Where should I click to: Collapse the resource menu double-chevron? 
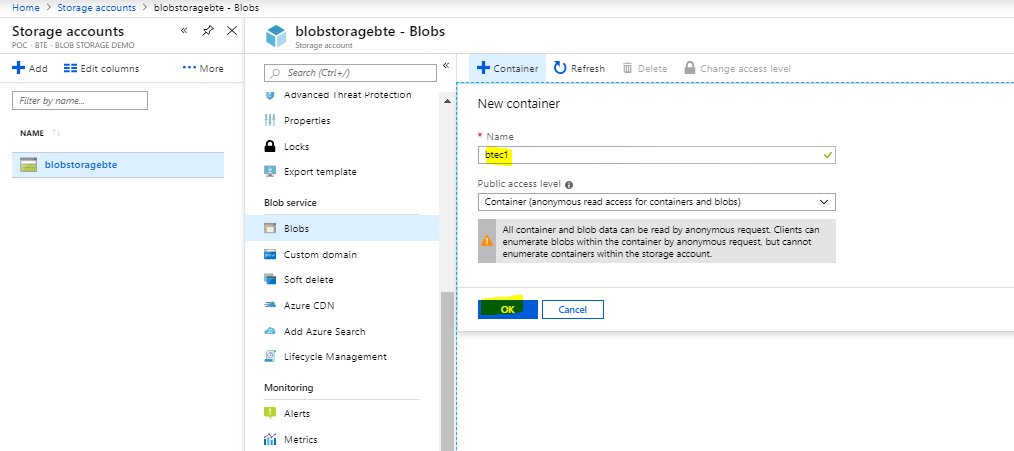[446, 65]
